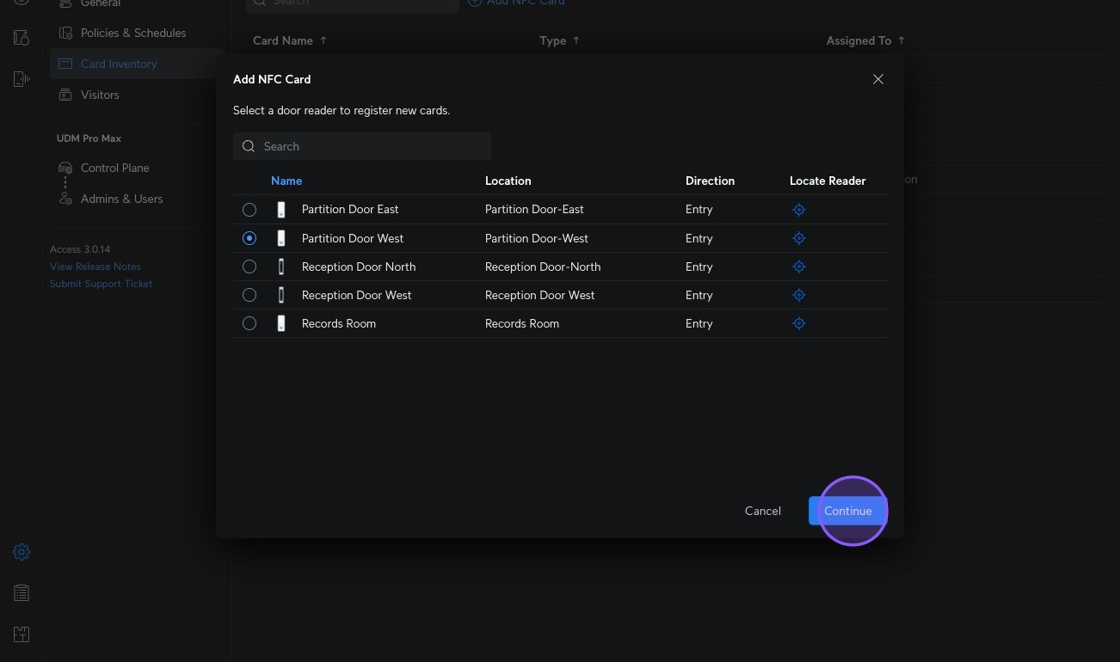Open settings gear in left sidebar
Image resolution: width=1120 pixels, height=662 pixels.
[x=21, y=552]
